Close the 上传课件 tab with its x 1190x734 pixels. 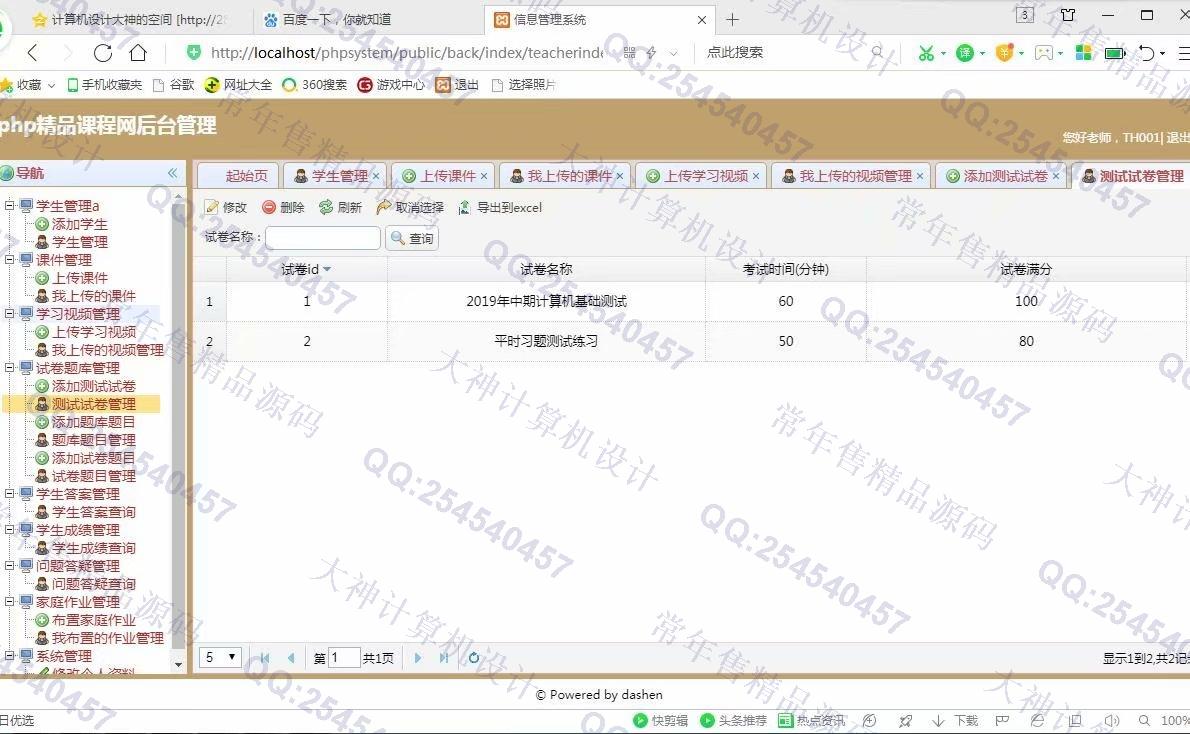[x=484, y=176]
